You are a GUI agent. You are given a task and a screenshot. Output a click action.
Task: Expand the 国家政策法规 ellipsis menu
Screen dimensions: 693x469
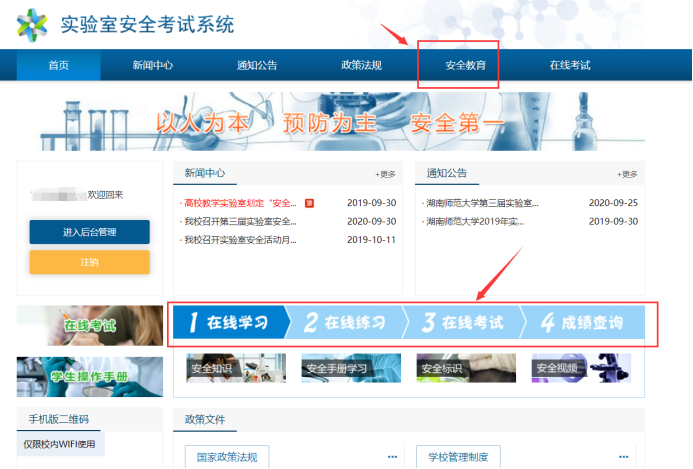393,458
